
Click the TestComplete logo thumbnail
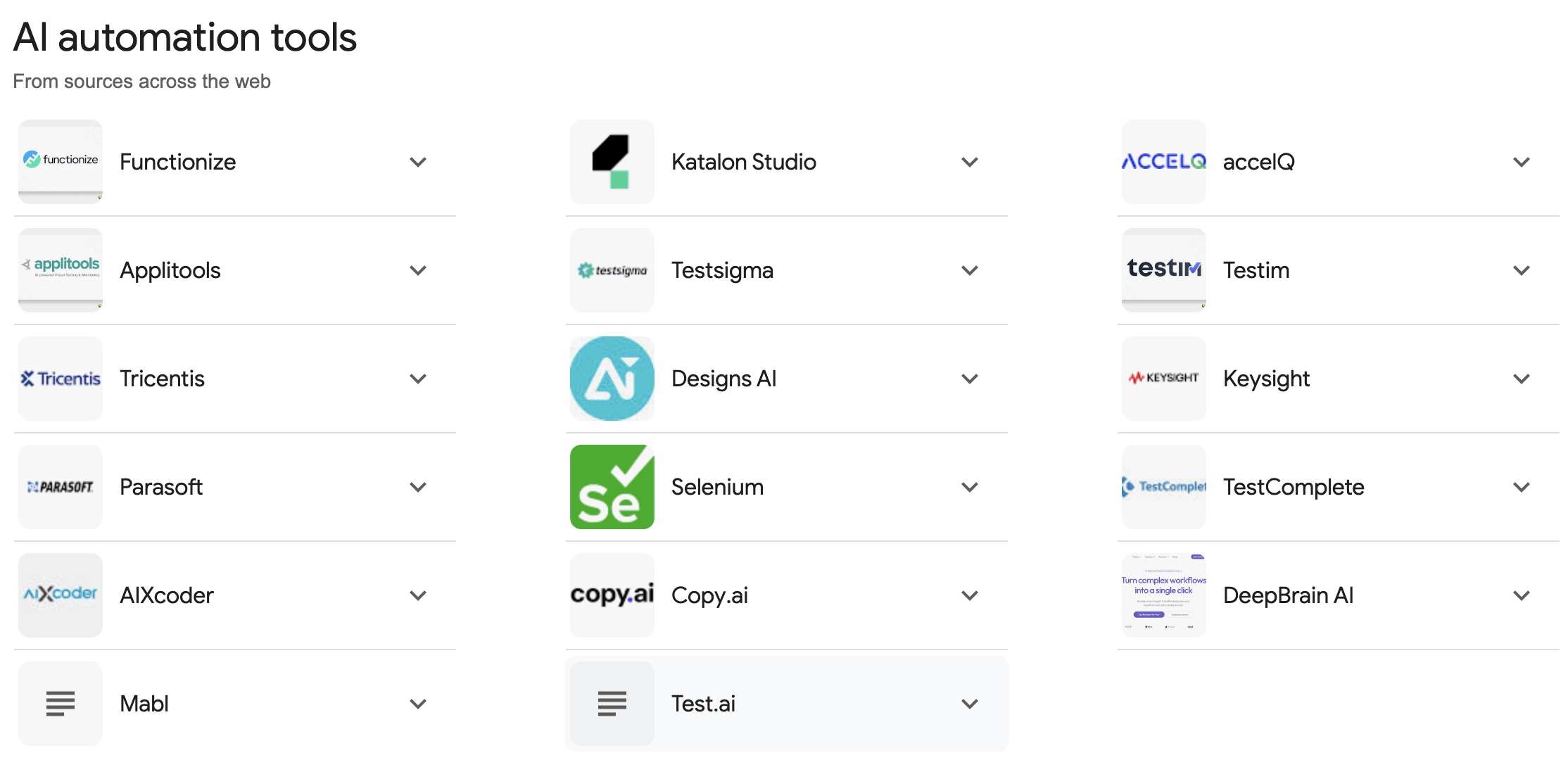pos(1164,487)
